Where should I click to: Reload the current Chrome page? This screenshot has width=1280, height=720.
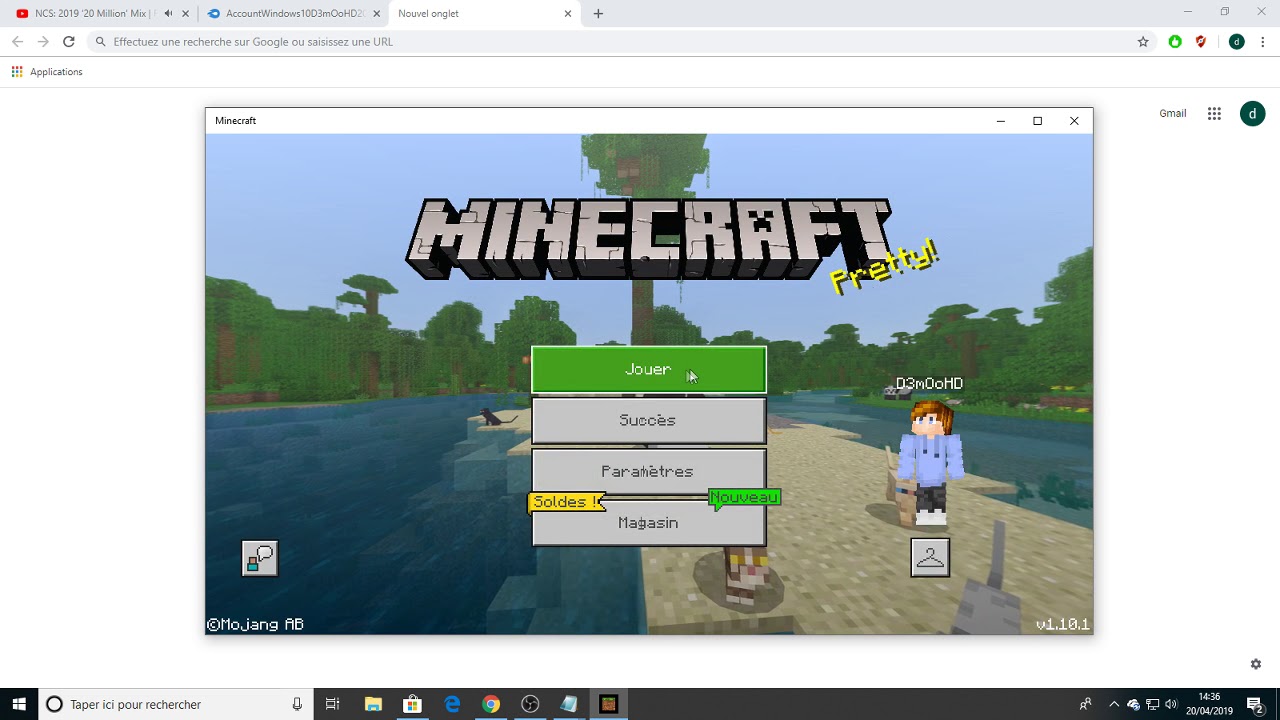coord(69,42)
